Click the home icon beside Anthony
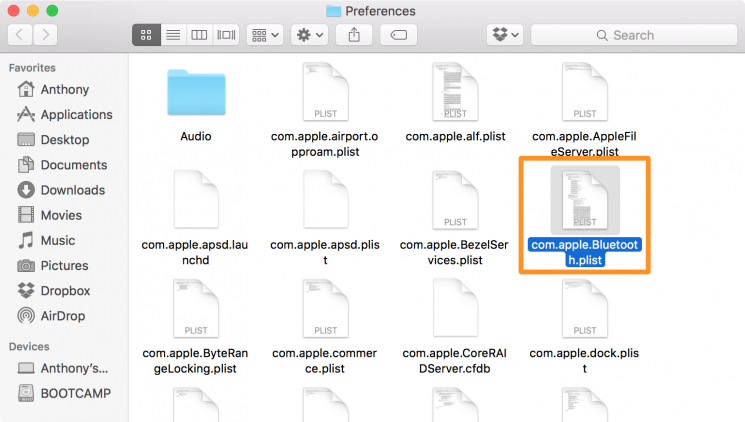745x422 pixels. 26,89
